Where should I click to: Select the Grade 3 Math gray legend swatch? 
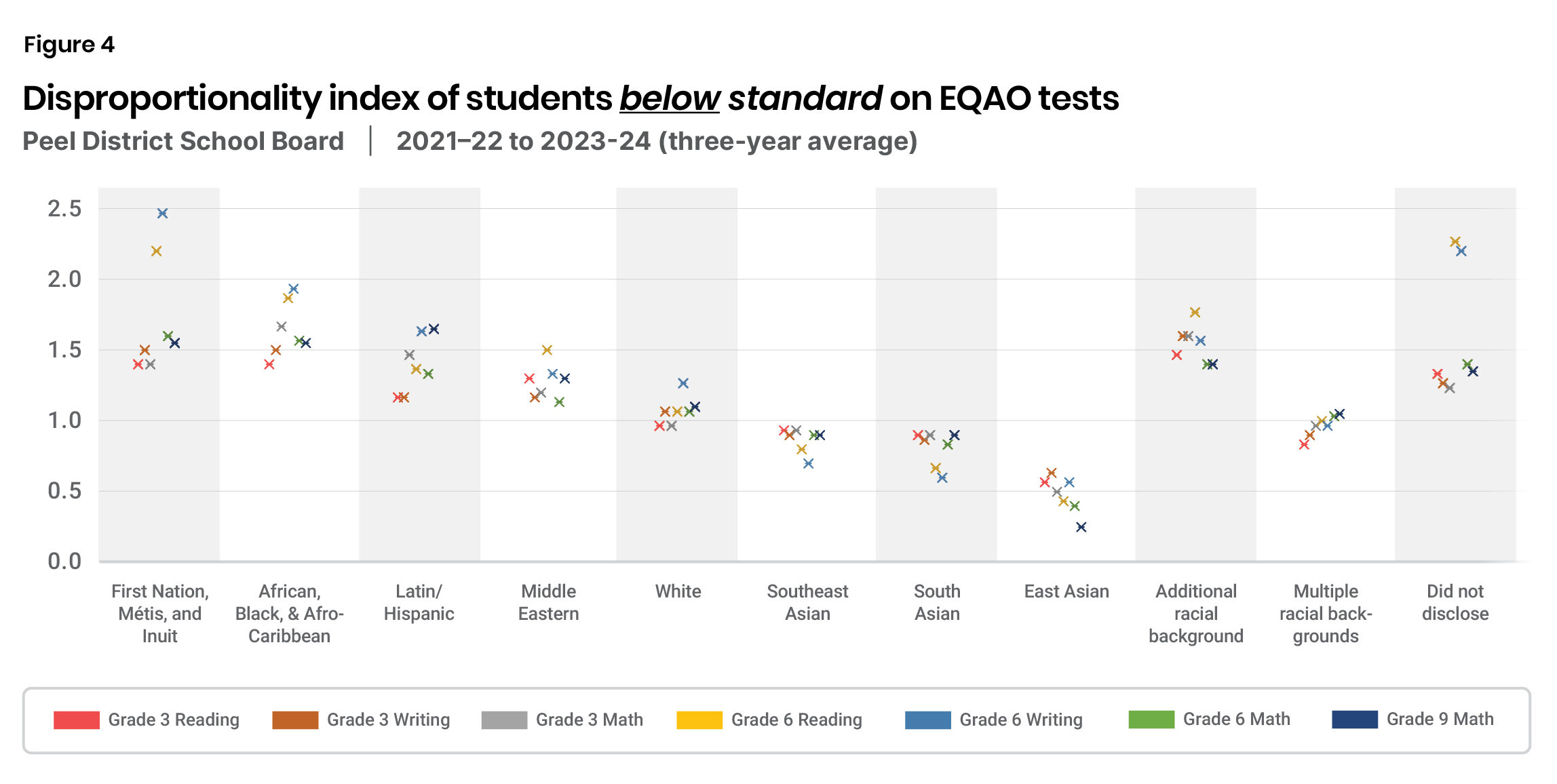click(503, 720)
